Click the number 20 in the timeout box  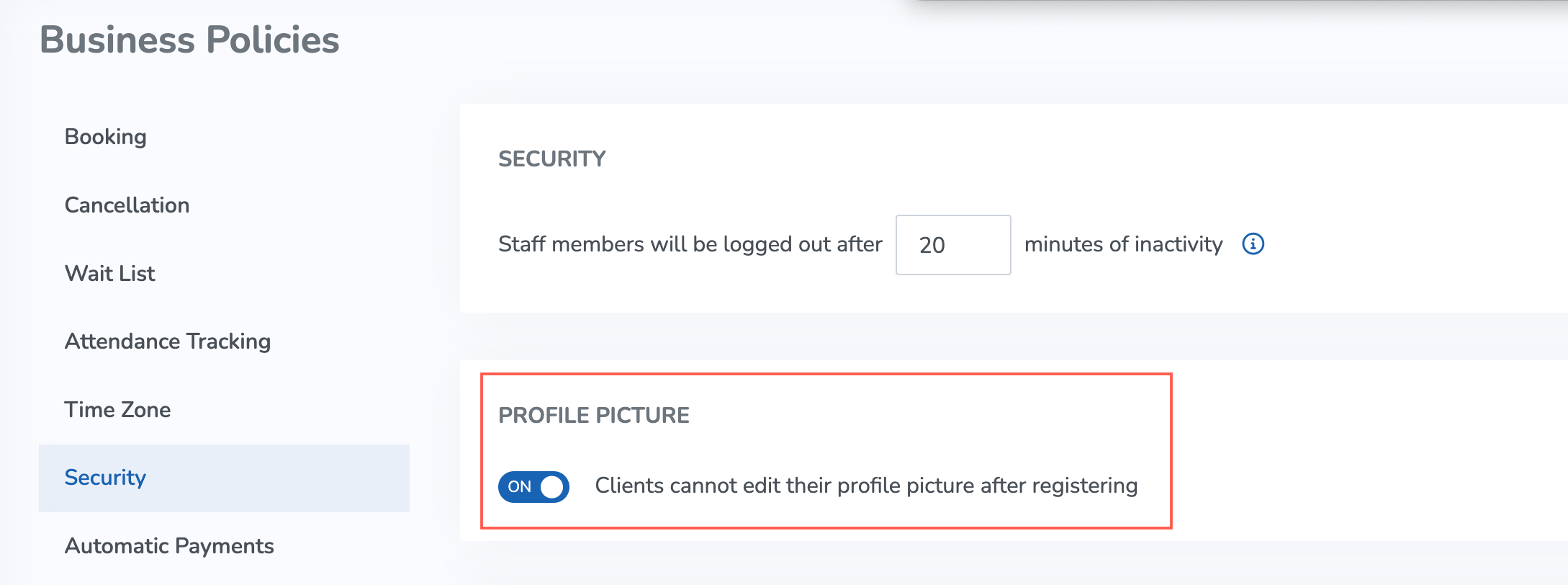pyautogui.click(x=932, y=245)
